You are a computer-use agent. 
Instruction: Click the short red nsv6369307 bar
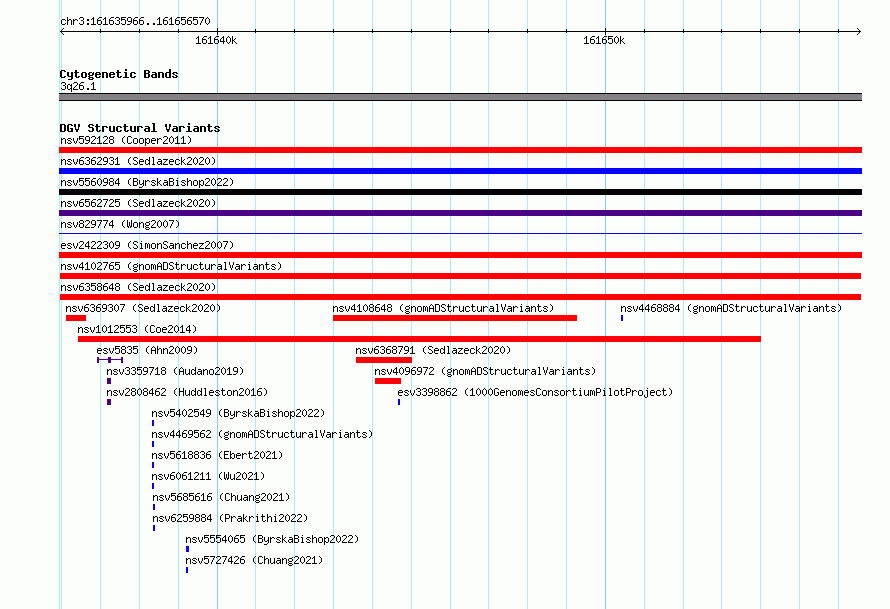click(75, 318)
